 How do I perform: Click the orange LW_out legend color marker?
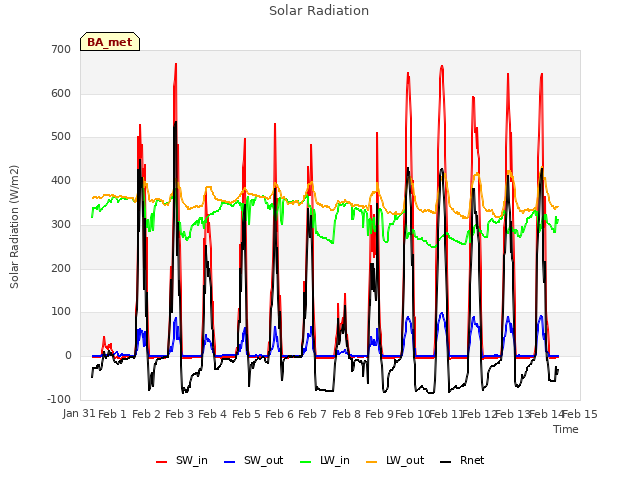(372, 462)
